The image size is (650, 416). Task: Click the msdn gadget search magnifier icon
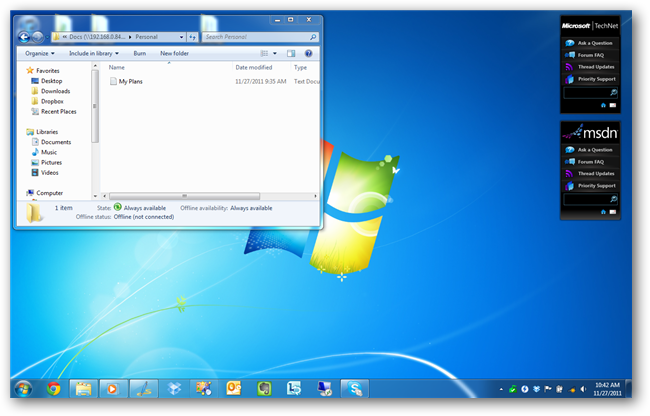coord(614,200)
